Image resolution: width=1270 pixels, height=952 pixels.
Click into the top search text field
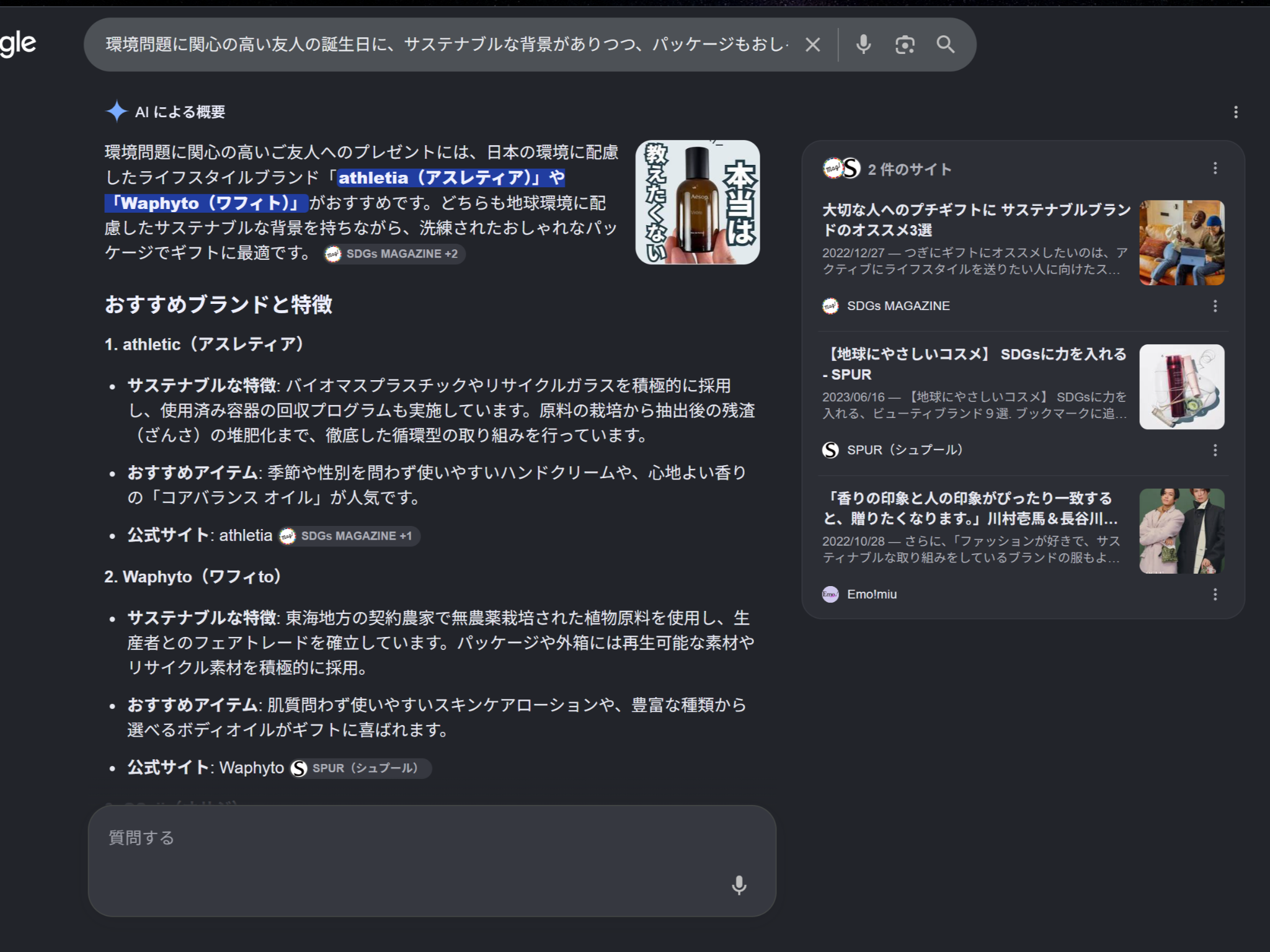click(x=447, y=45)
